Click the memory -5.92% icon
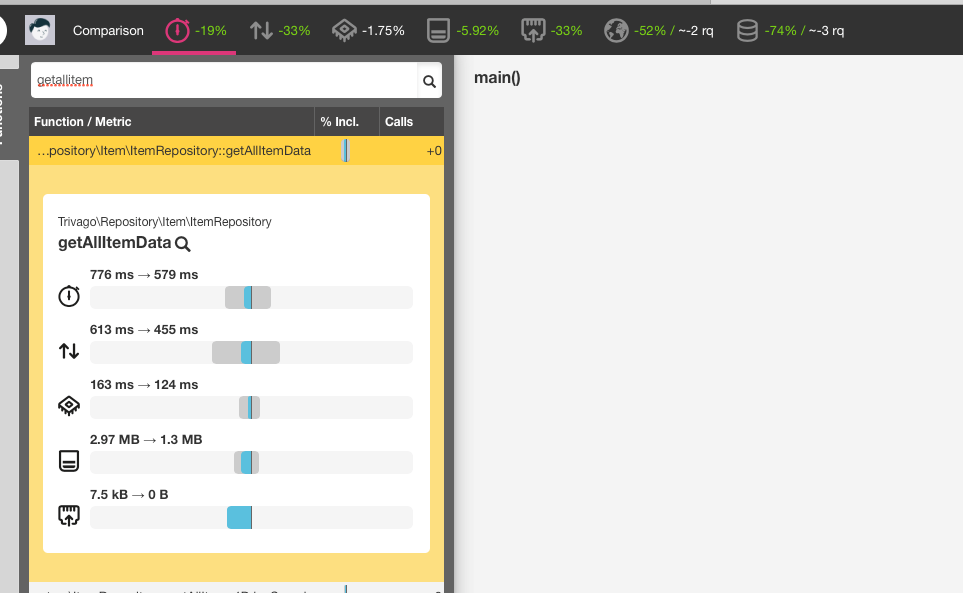 (438, 30)
